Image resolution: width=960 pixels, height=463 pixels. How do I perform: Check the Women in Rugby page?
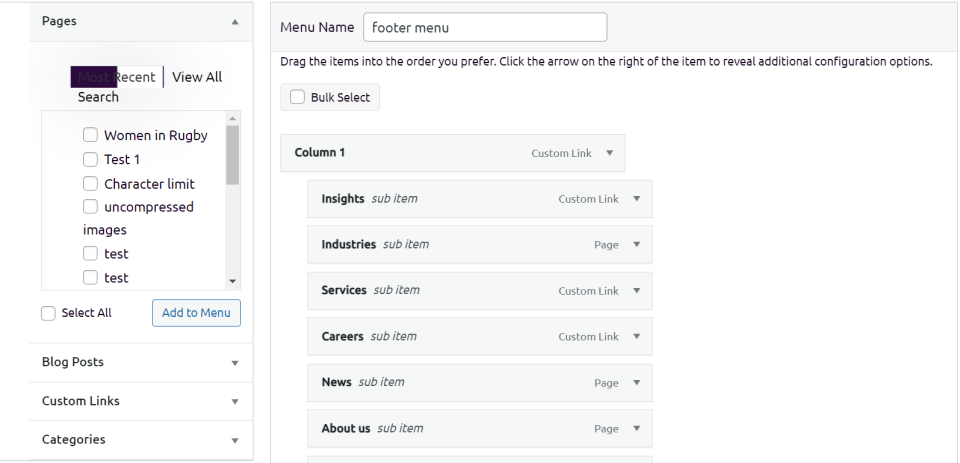coord(90,135)
